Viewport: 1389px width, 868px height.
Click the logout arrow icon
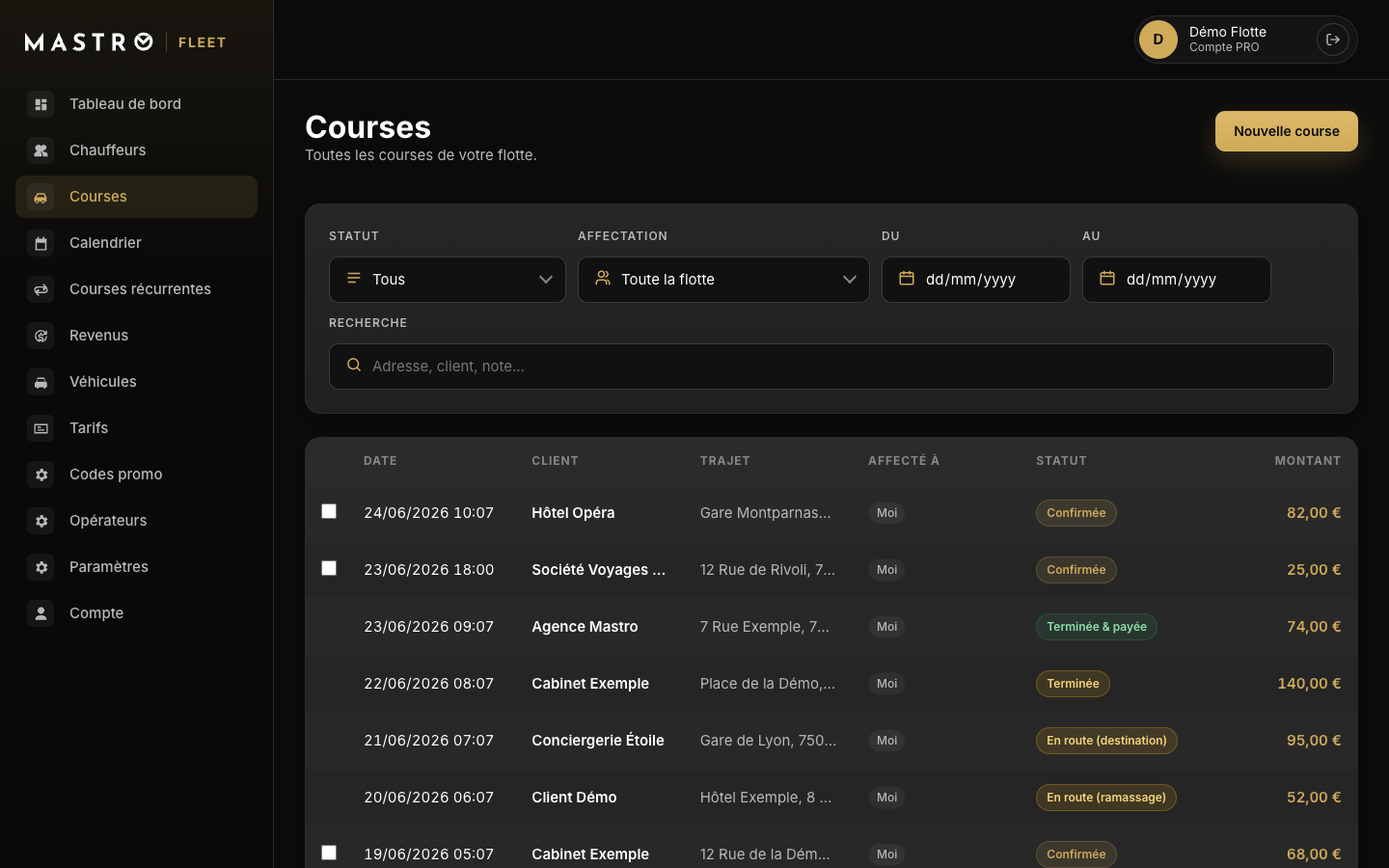1333,40
